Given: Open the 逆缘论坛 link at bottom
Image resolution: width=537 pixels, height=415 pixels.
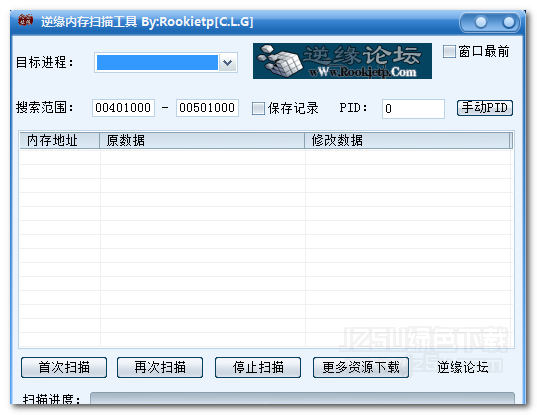Looking at the screenshot, I should pyautogui.click(x=463, y=367).
